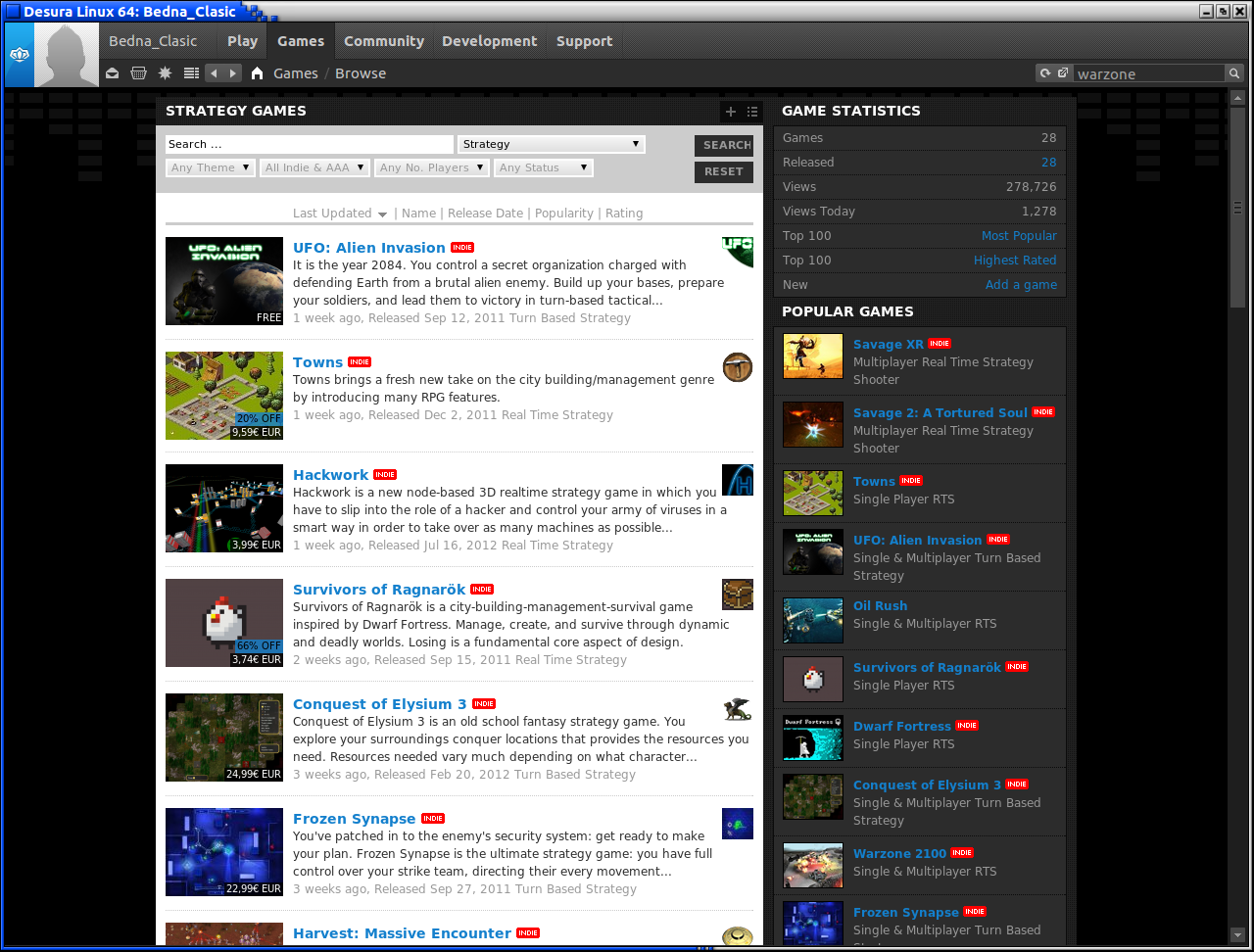Click the magnifier search icon
Viewport: 1254px width, 952px height.
tap(1233, 73)
